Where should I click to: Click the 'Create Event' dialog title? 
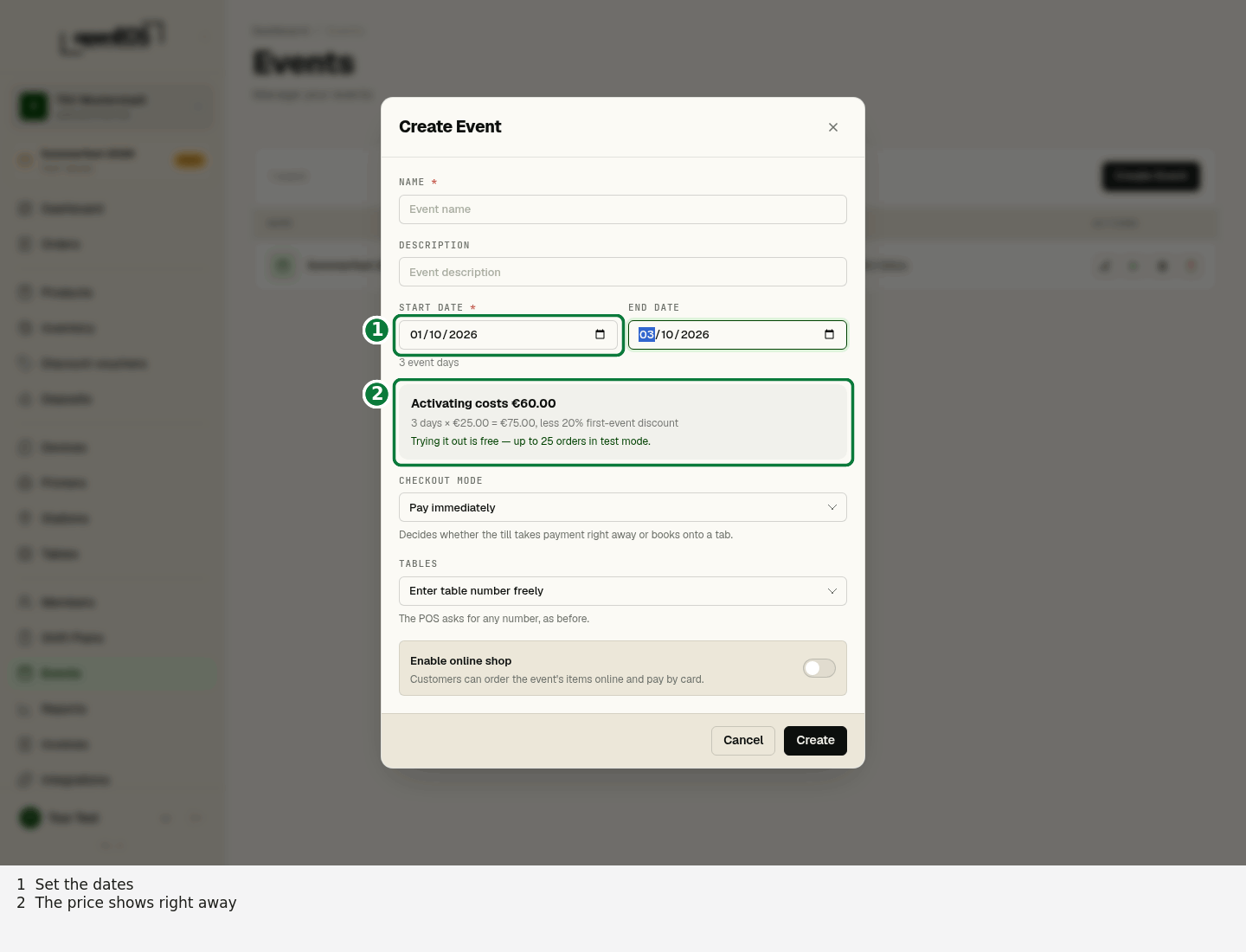tap(450, 127)
